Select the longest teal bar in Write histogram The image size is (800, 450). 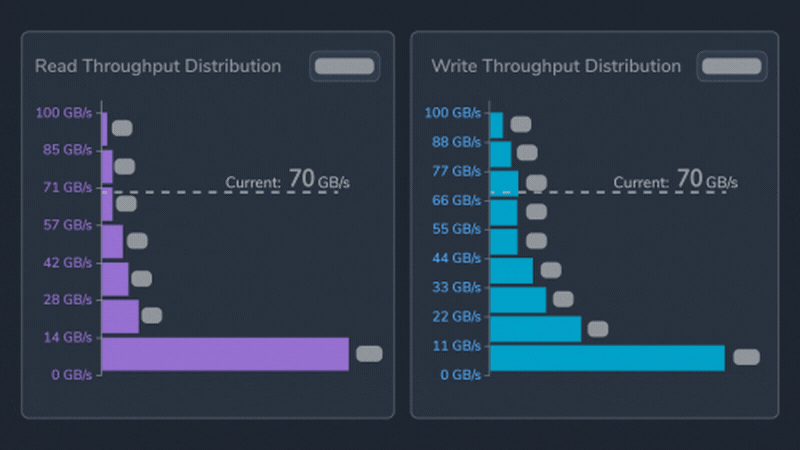point(607,358)
